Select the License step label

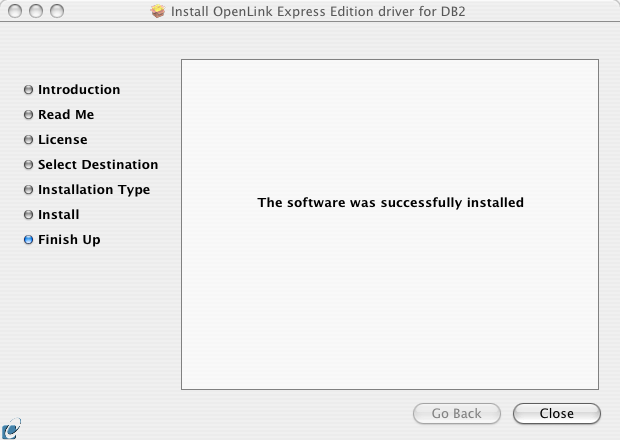tap(62, 140)
